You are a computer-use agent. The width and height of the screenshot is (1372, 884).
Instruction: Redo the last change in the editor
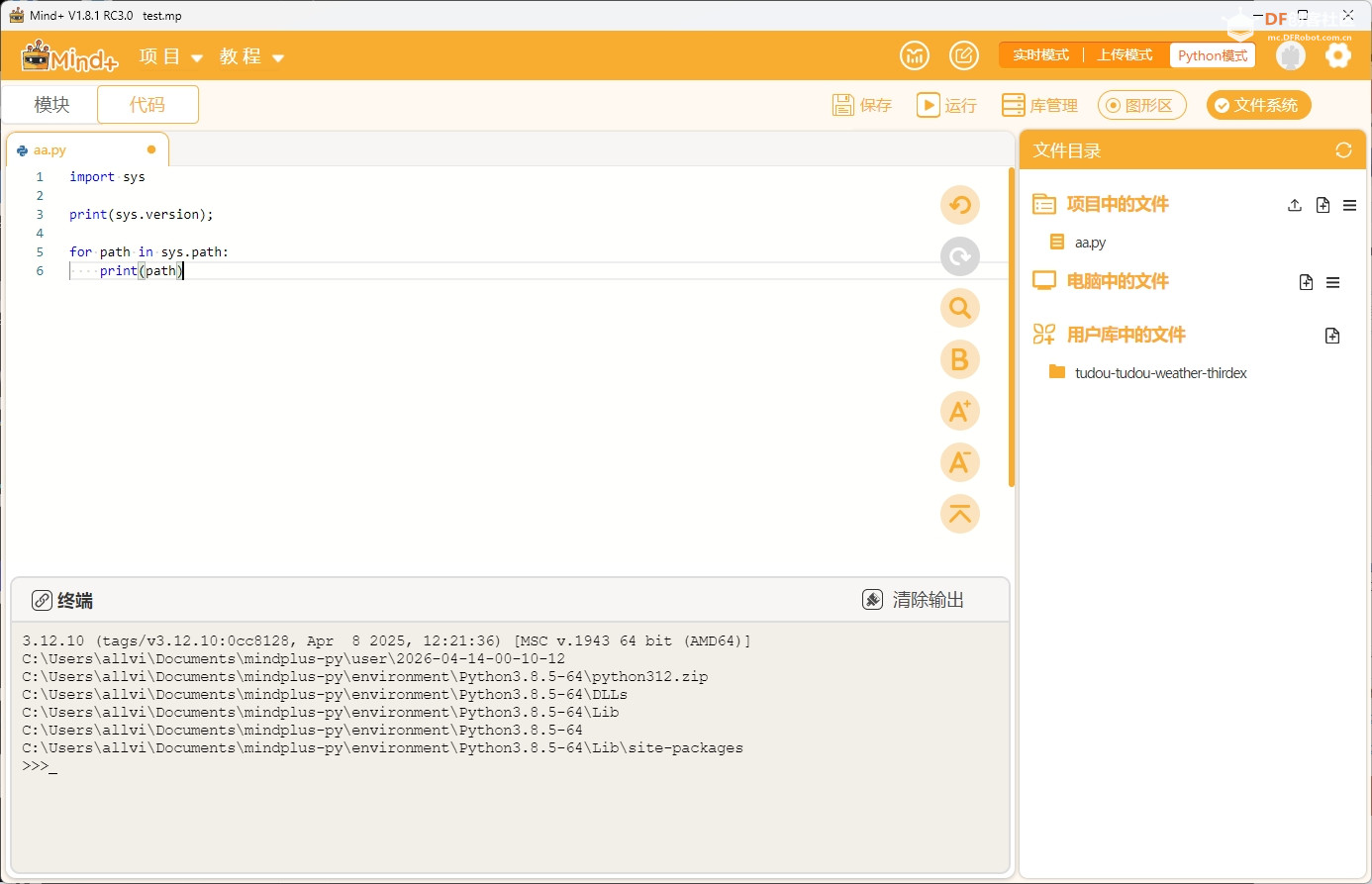[959, 256]
